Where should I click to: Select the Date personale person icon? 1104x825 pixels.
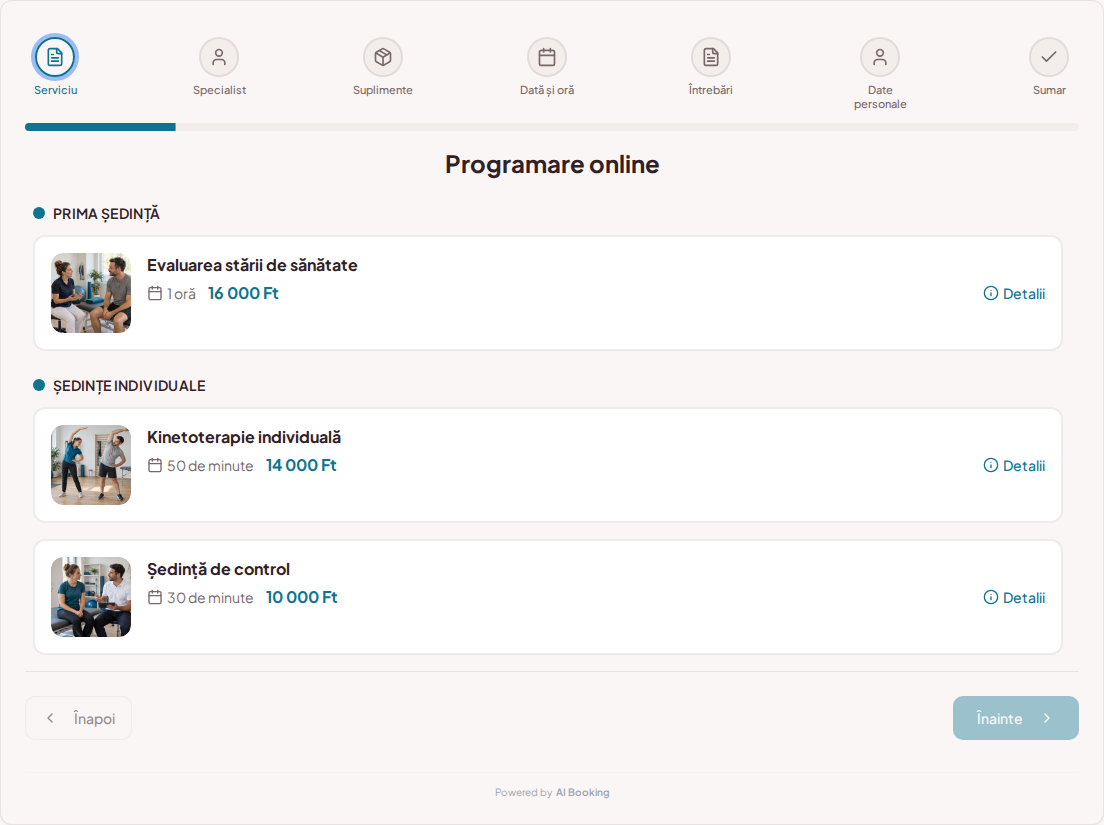point(880,57)
